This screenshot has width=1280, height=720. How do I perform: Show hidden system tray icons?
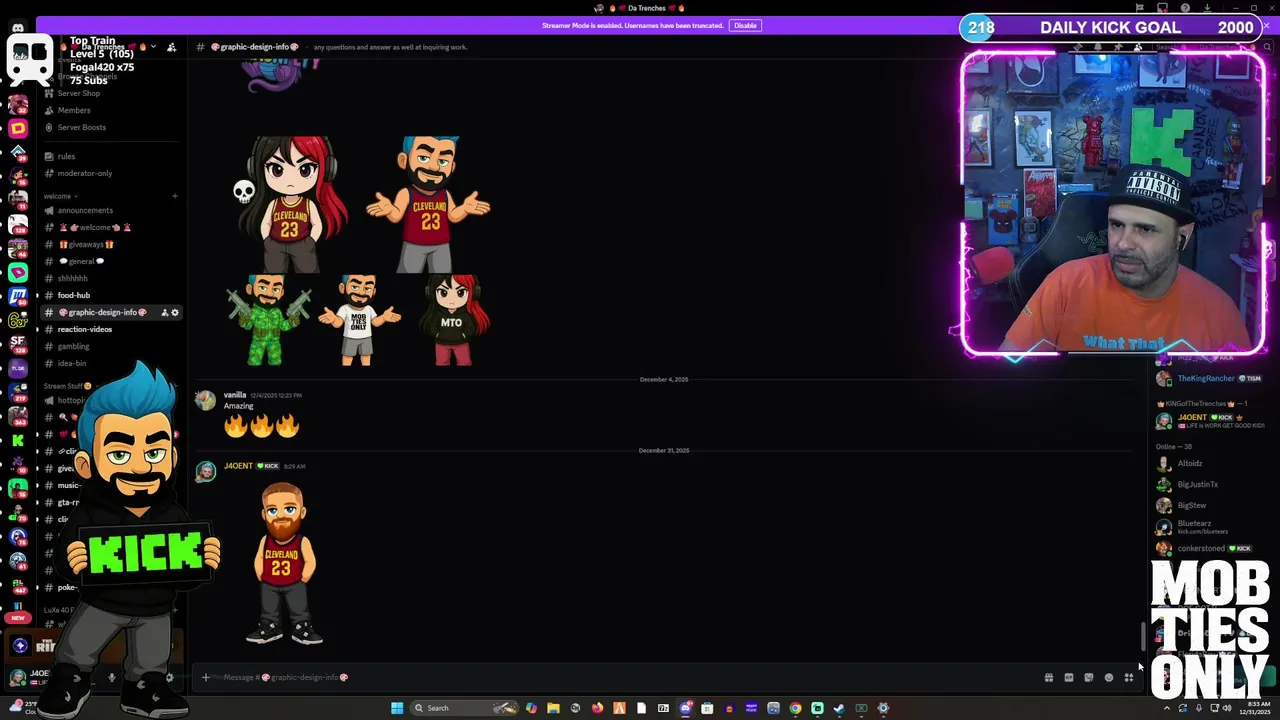coord(1166,708)
